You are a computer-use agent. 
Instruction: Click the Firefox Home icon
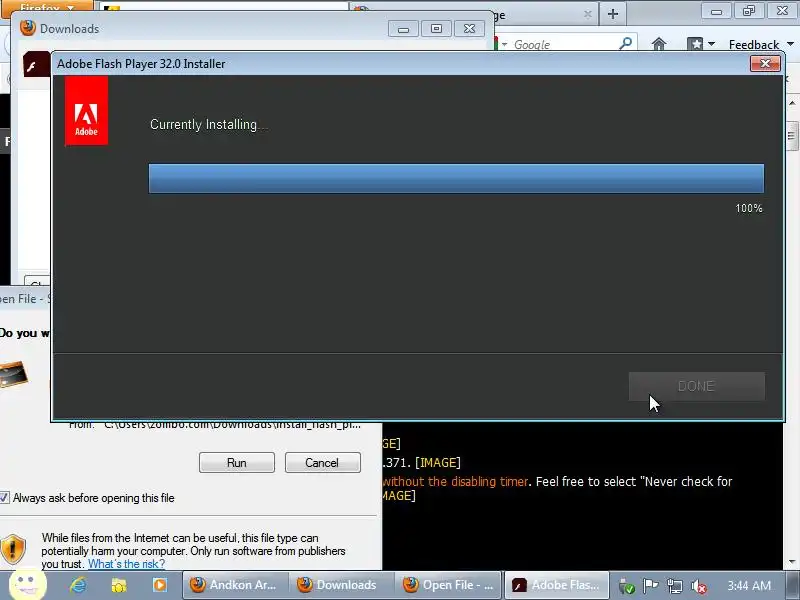659,44
